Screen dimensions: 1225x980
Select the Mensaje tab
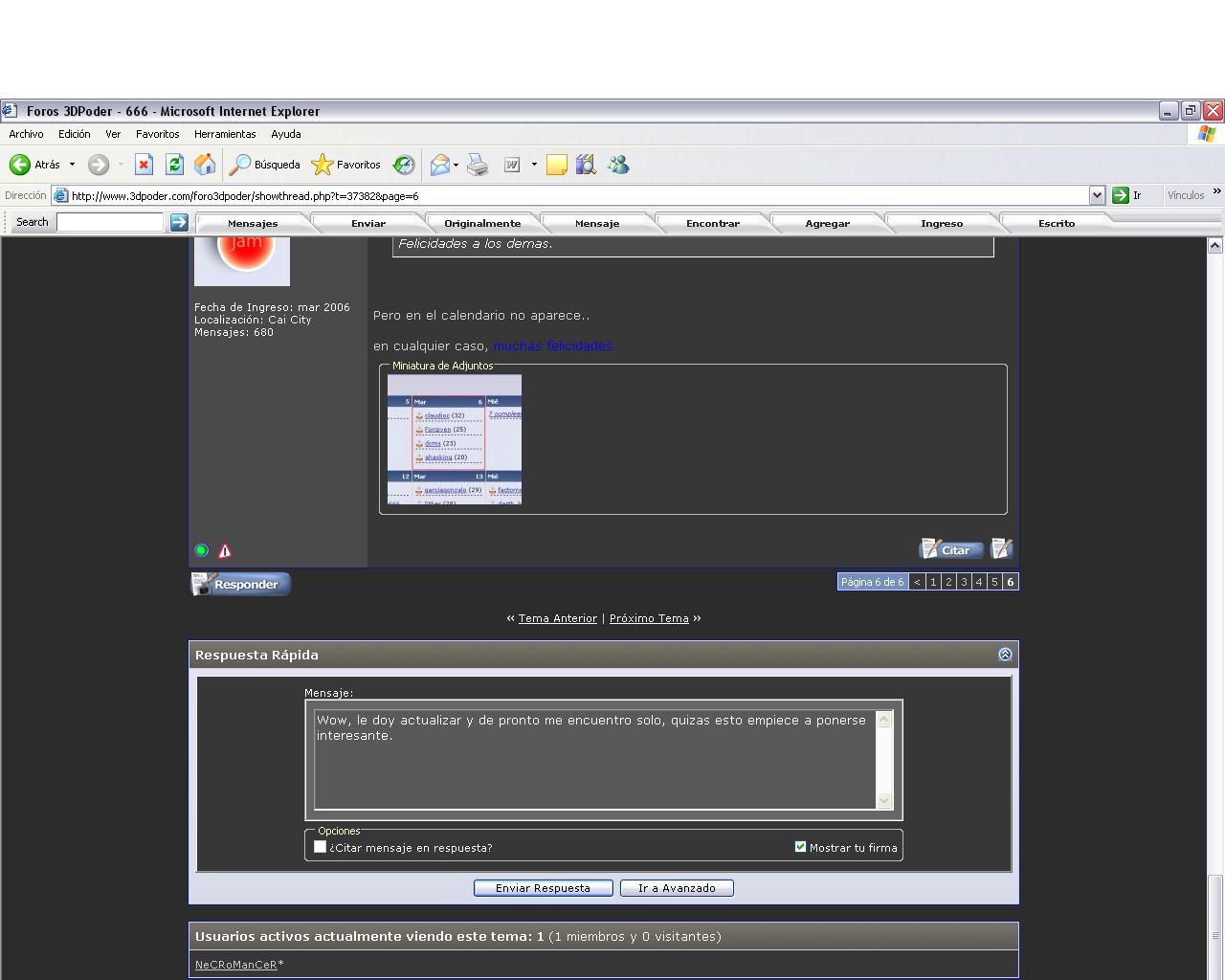point(597,223)
